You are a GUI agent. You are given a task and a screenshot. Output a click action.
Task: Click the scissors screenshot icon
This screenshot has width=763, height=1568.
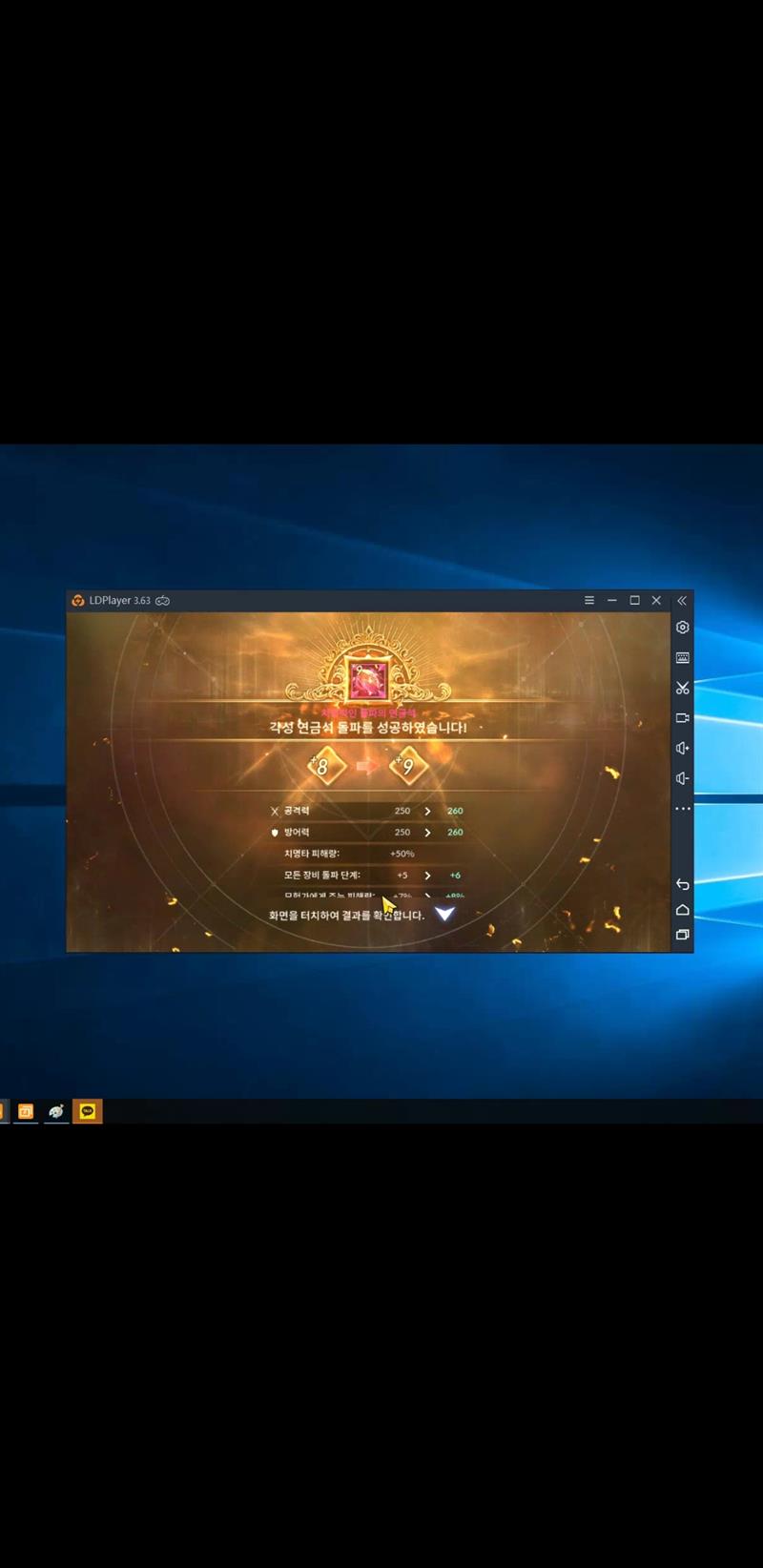tap(682, 689)
